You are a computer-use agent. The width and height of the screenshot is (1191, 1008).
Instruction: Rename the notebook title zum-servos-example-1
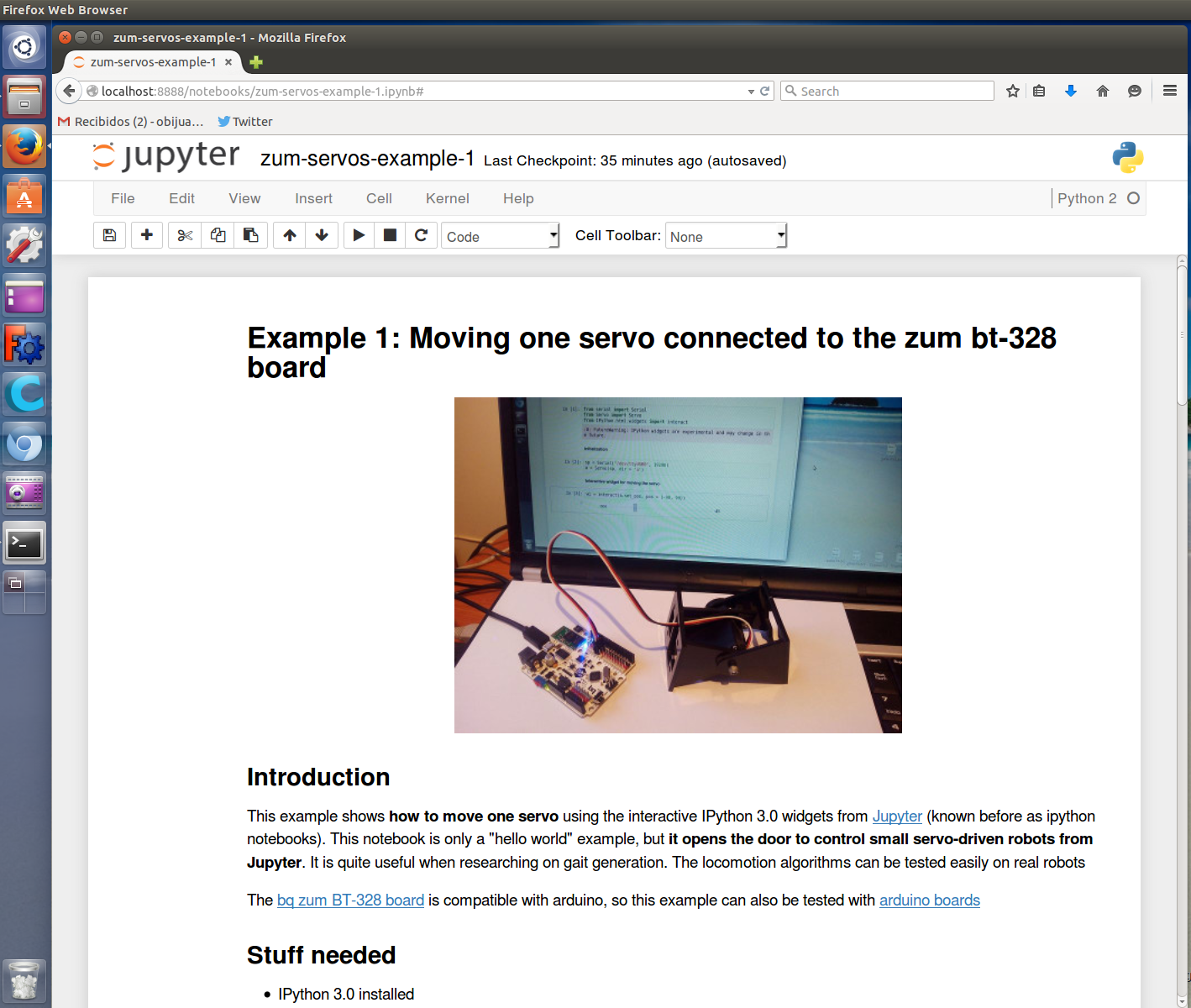point(367,159)
